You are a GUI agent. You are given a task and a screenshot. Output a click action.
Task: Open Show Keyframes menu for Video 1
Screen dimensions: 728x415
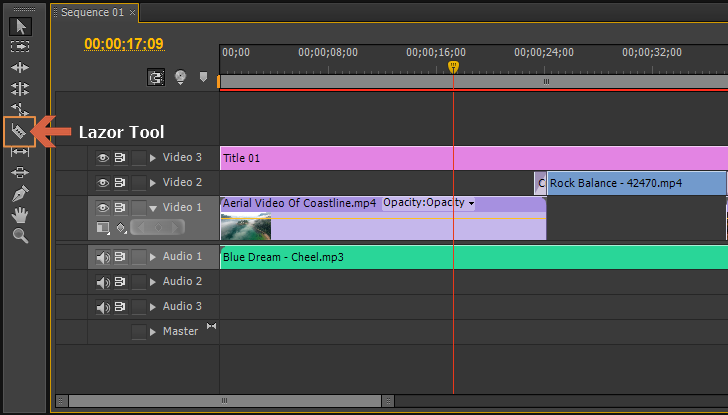click(x=122, y=228)
